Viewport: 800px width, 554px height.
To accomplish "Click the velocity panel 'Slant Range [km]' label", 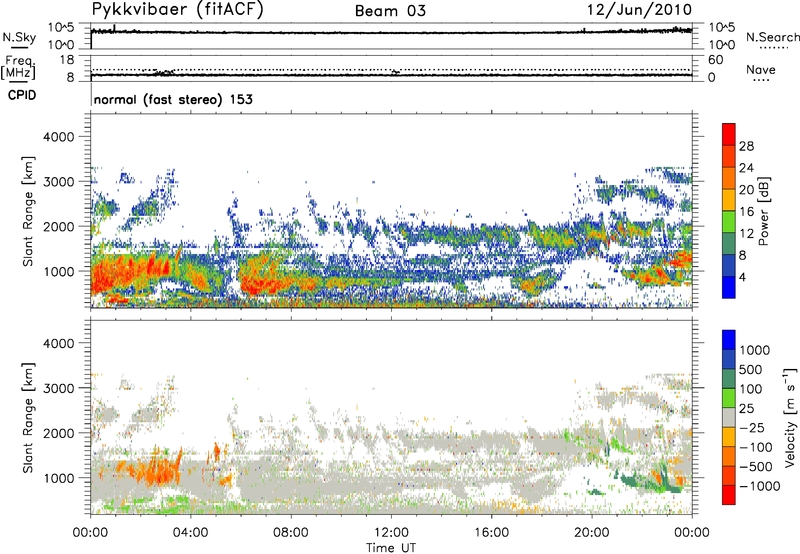I will tap(28, 417).
